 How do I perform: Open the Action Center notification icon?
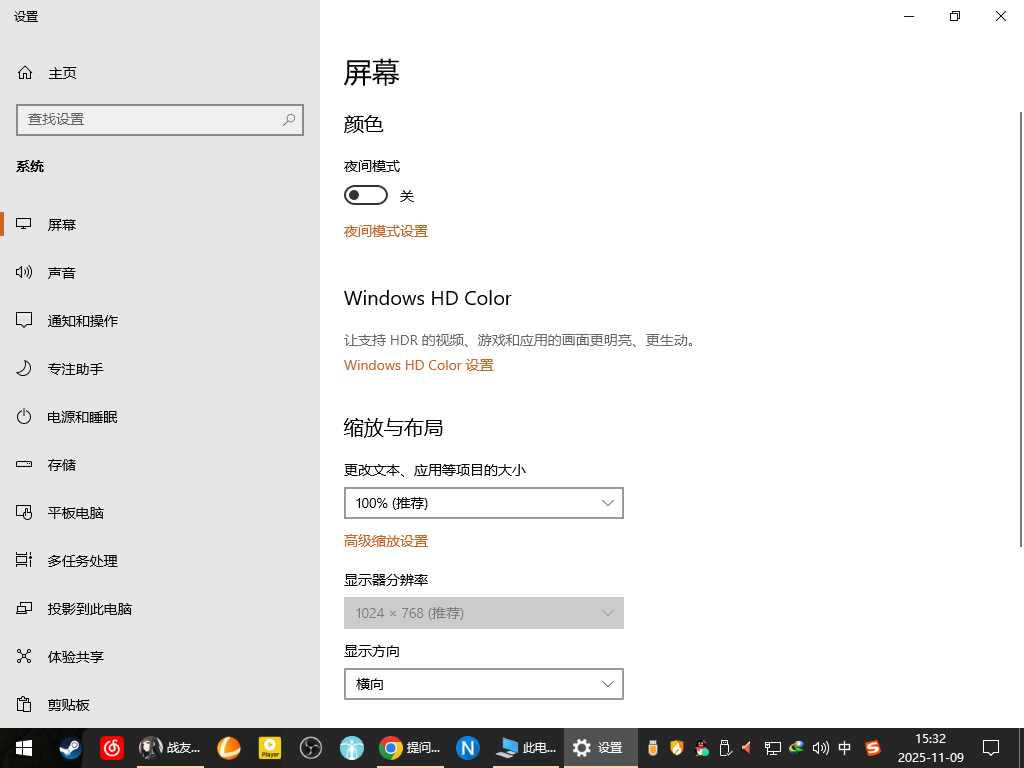click(991, 748)
